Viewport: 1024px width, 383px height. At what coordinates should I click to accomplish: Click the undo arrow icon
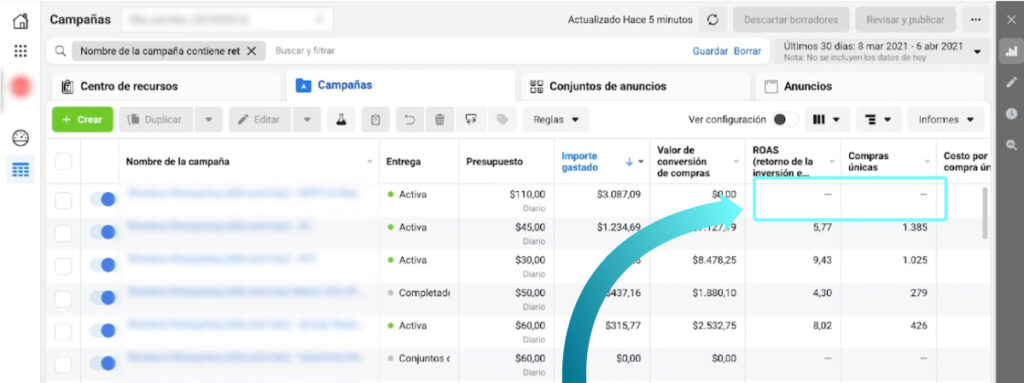[410, 120]
